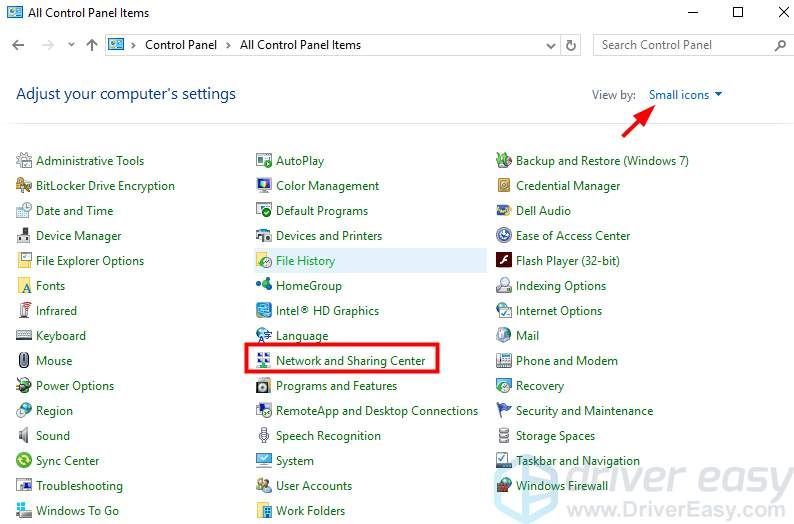Click the Devices and Printers icon
This screenshot has width=794, height=524.
pyautogui.click(x=264, y=235)
